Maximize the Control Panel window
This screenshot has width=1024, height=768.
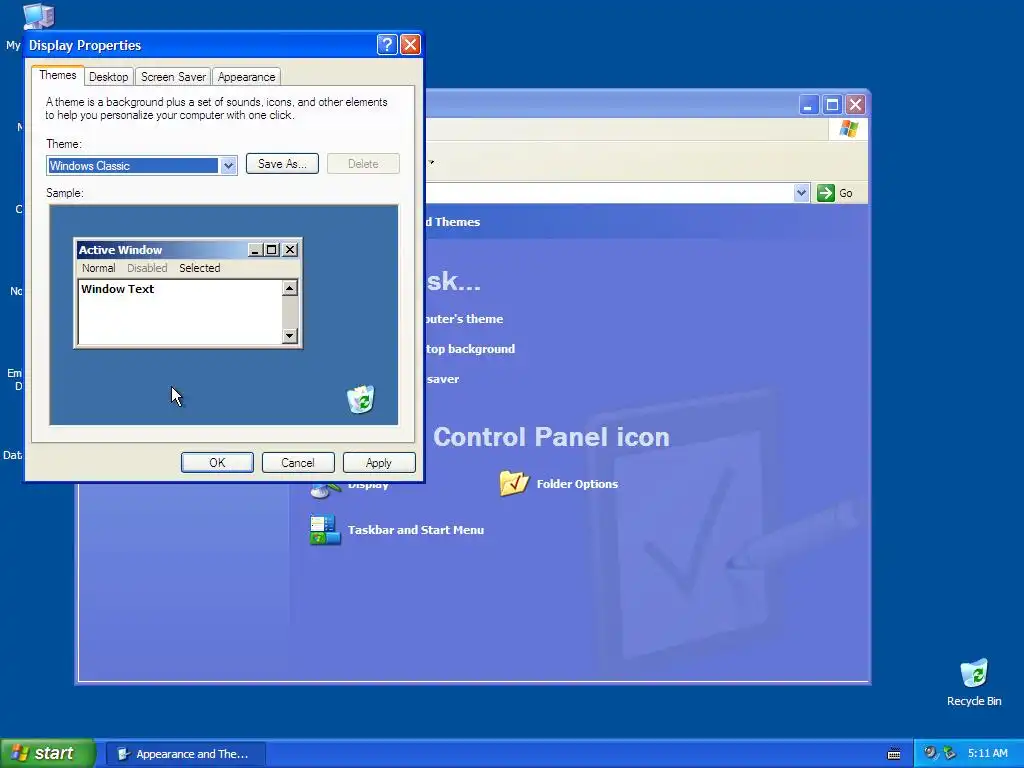pos(832,104)
